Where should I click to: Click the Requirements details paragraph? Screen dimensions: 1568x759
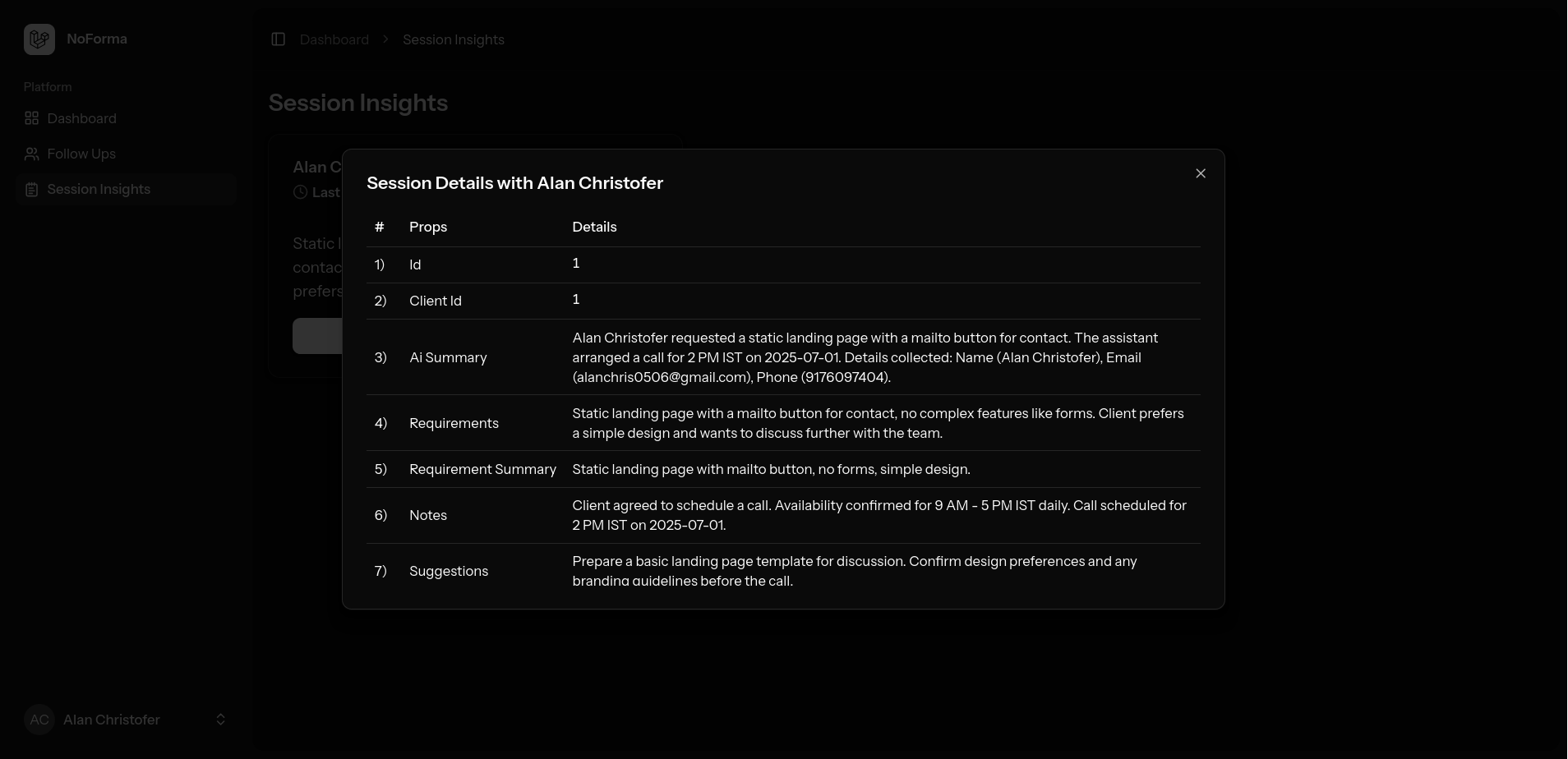click(x=878, y=423)
